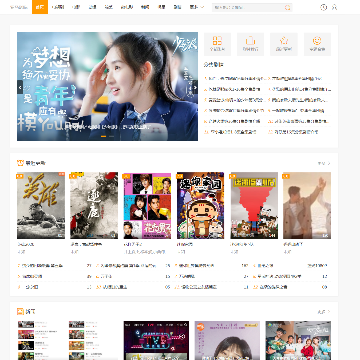
Task: Open the neon TV stage show thumbnail
Action: click(156, 340)
